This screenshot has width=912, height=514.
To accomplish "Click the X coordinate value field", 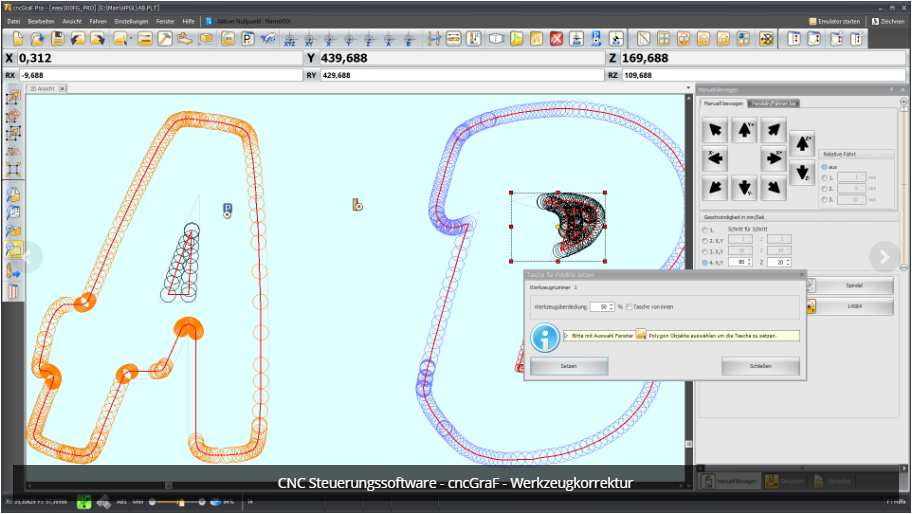I will pos(160,58).
